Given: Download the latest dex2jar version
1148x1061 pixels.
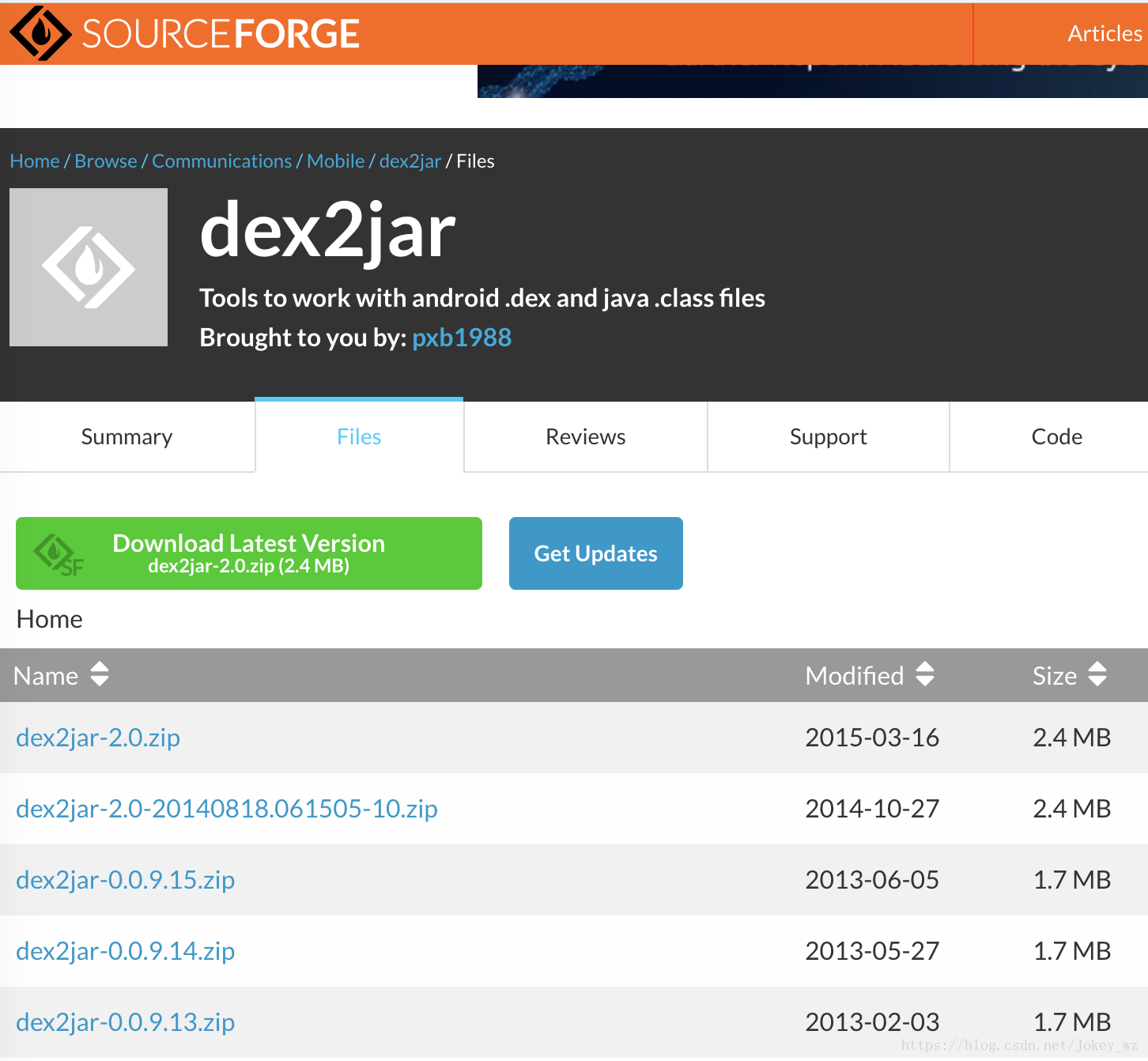Looking at the screenshot, I should pyautogui.click(x=249, y=553).
